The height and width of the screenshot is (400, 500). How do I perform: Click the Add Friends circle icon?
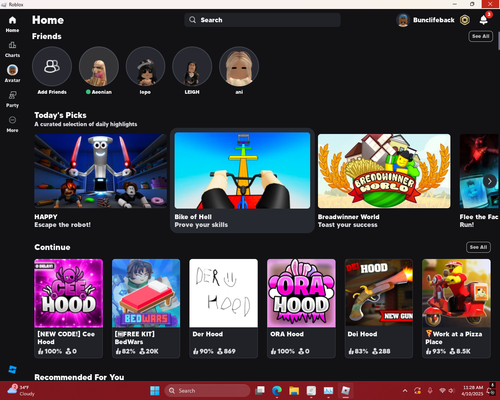[52, 66]
